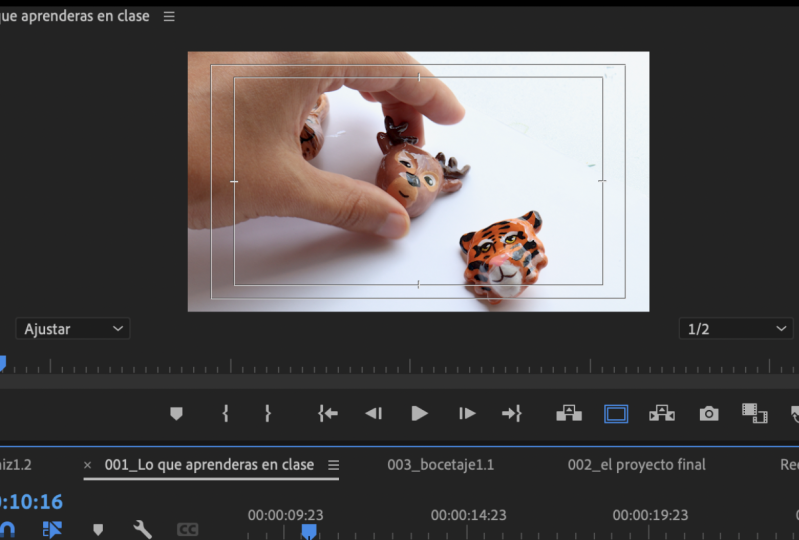The height and width of the screenshot is (540, 799).
Task: Click the monitor zoom scroll bar
Action: 400,381
